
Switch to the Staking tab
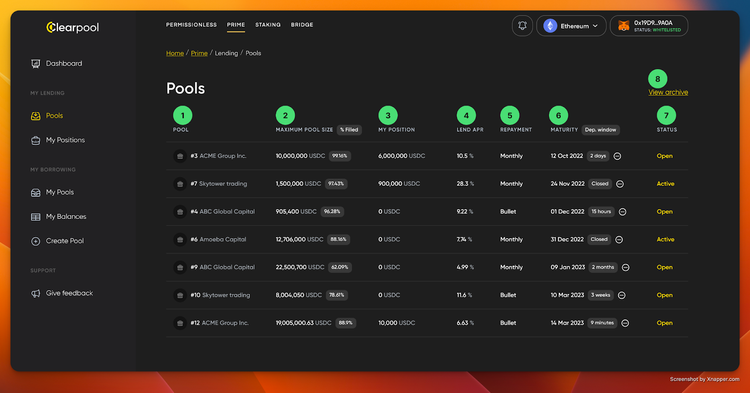pyautogui.click(x=268, y=25)
